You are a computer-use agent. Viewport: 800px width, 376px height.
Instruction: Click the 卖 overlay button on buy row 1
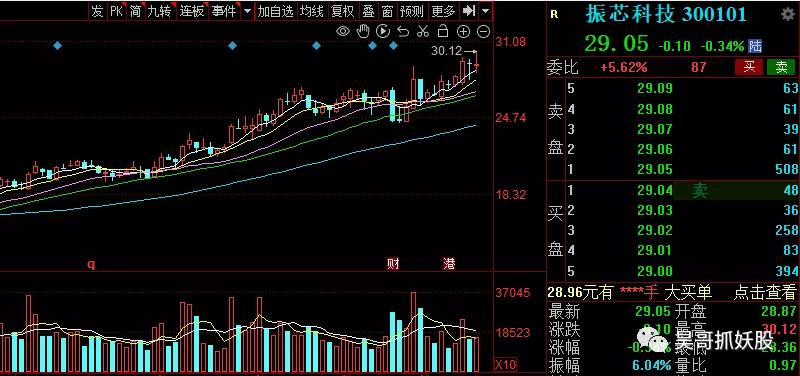pos(699,191)
